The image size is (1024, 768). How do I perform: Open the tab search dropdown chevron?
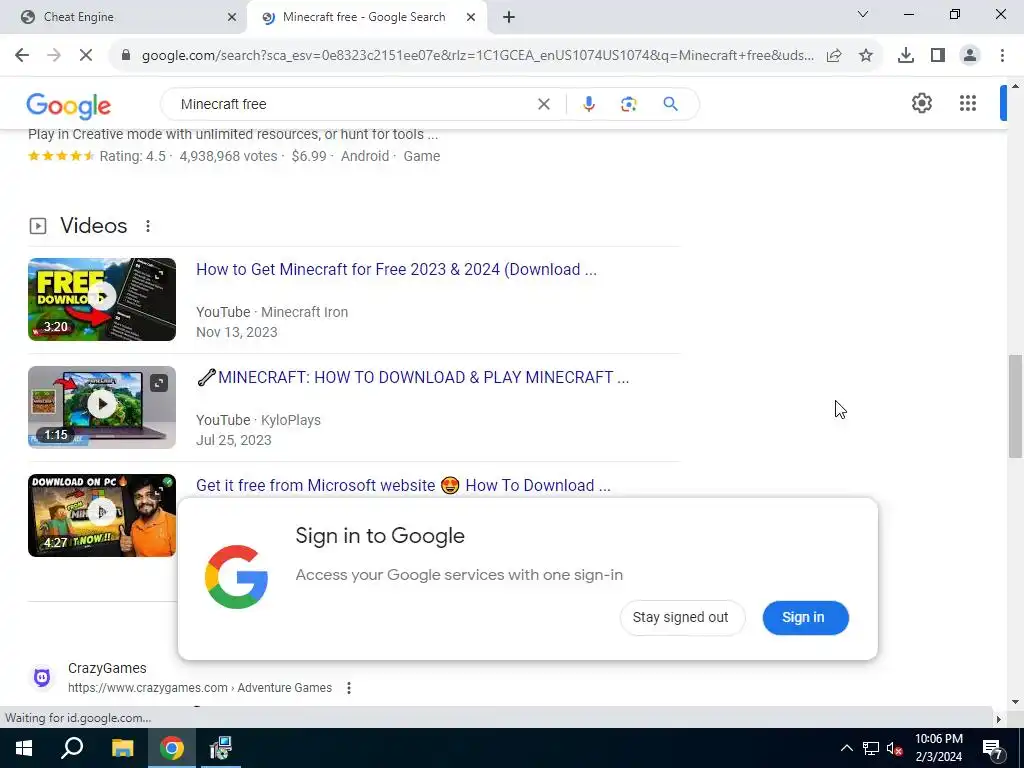click(x=863, y=14)
